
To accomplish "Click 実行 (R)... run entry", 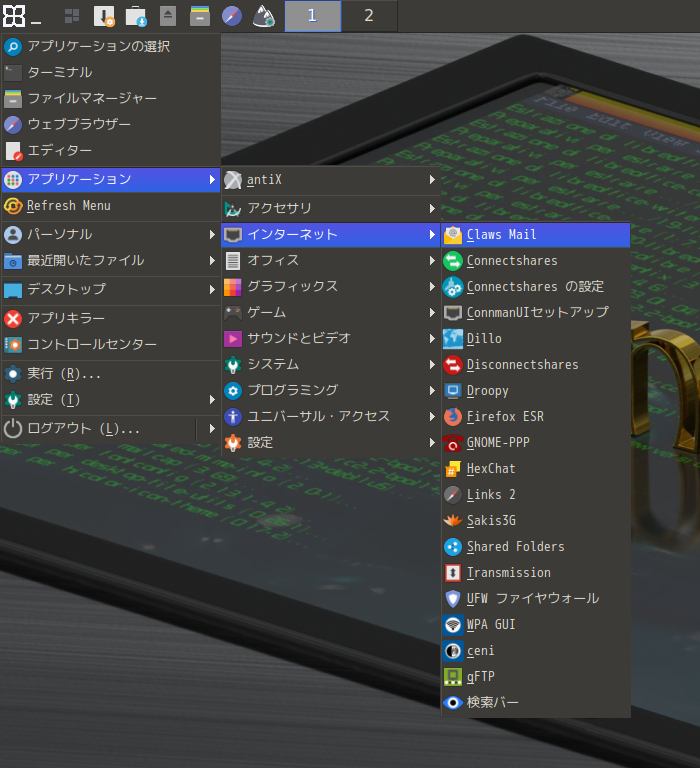I will click(x=111, y=374).
